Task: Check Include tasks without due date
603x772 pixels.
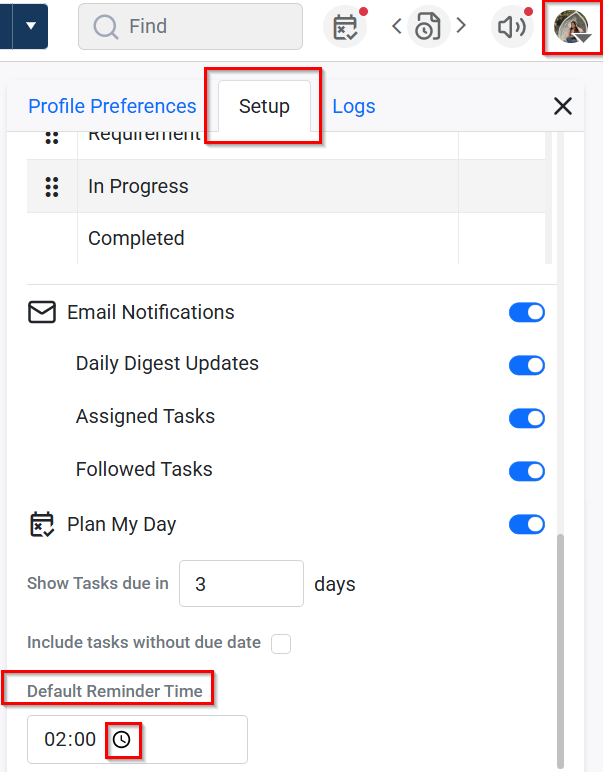Action: [x=281, y=643]
